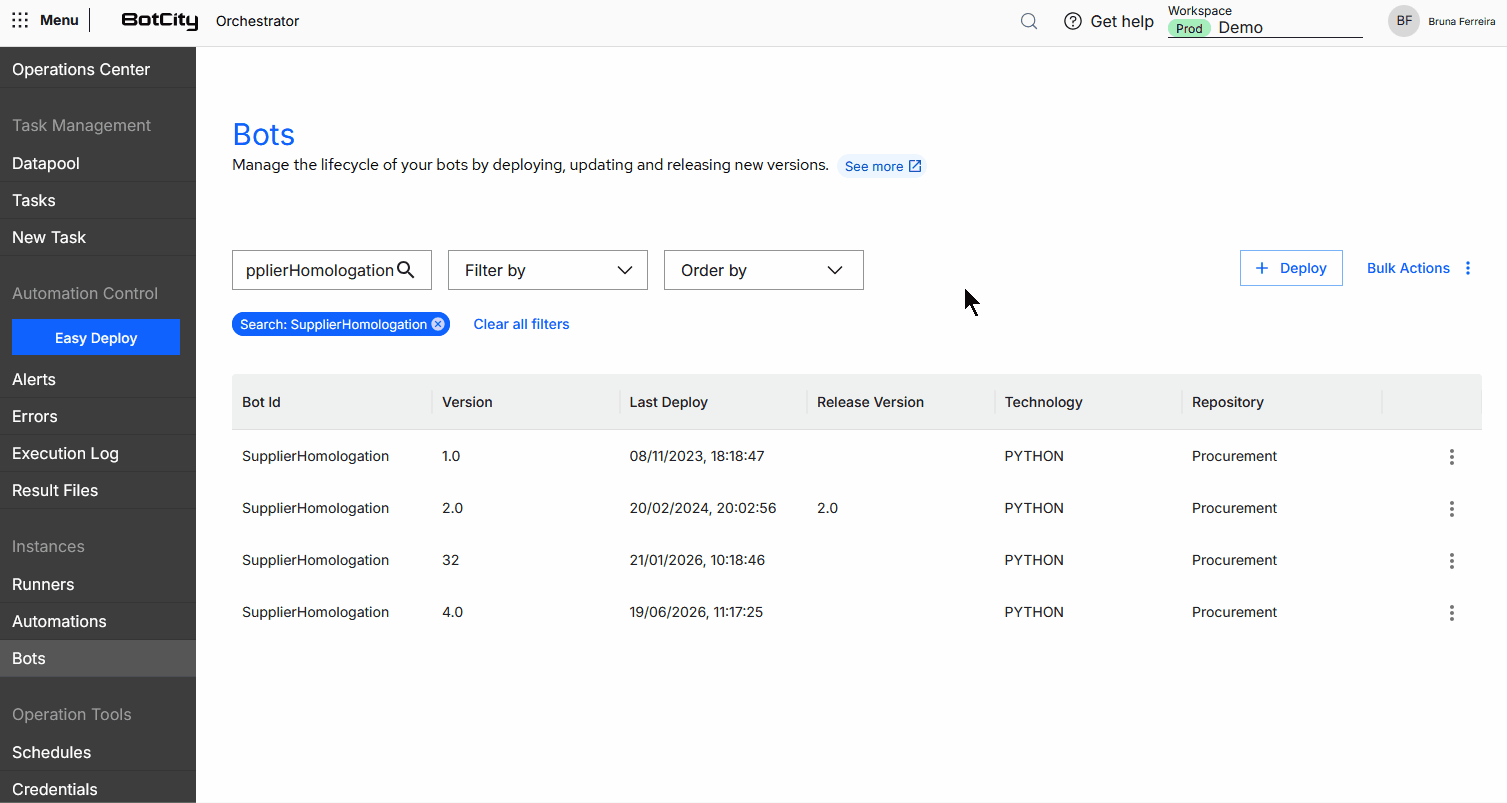Click the BF user avatar
1507x803 pixels.
pyautogui.click(x=1404, y=21)
